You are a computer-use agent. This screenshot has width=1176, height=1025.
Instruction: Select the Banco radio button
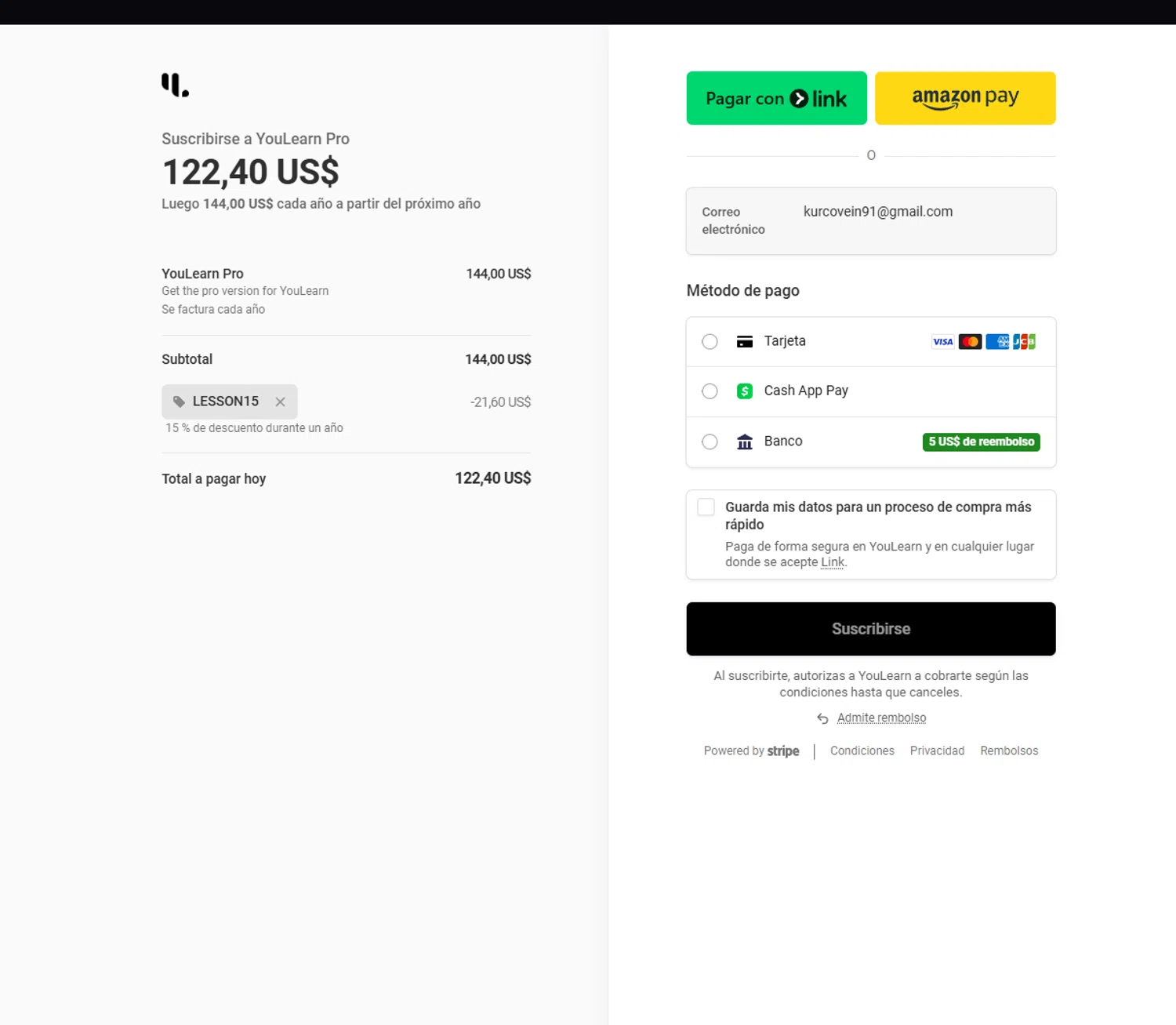(710, 442)
